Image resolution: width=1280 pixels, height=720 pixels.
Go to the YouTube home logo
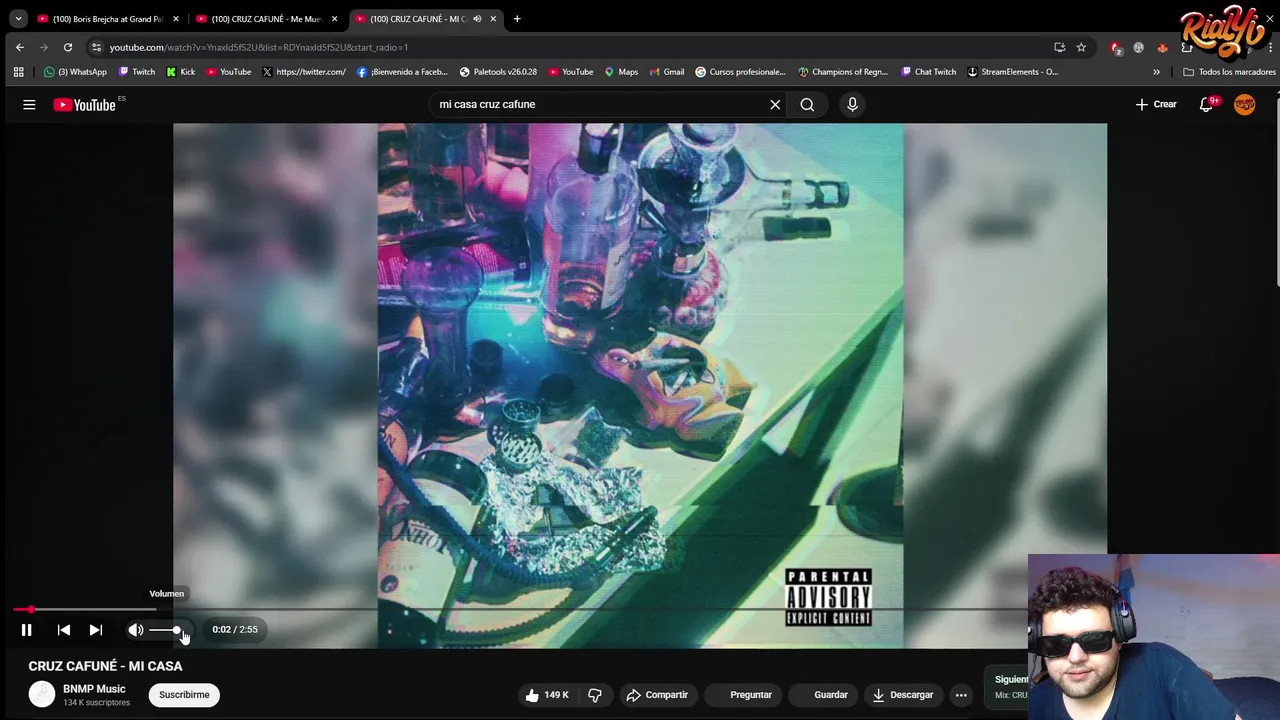86,104
